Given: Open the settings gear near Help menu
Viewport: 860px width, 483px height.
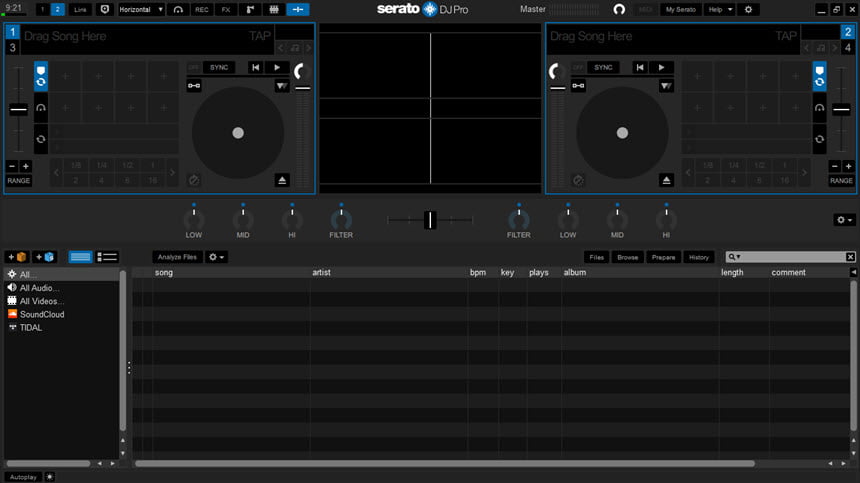Looking at the screenshot, I should click(748, 9).
